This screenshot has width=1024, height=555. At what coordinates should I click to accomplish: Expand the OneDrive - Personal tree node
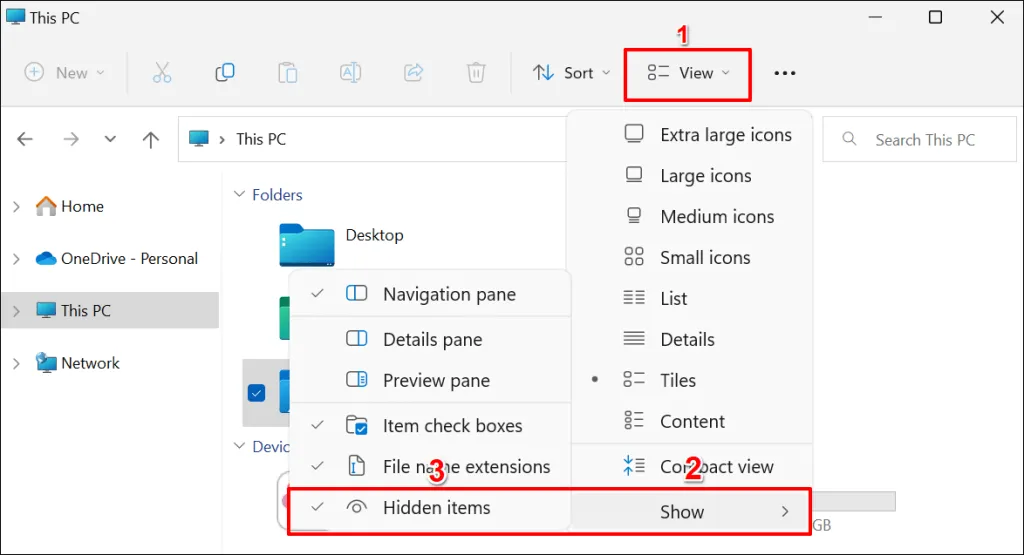click(x=16, y=259)
